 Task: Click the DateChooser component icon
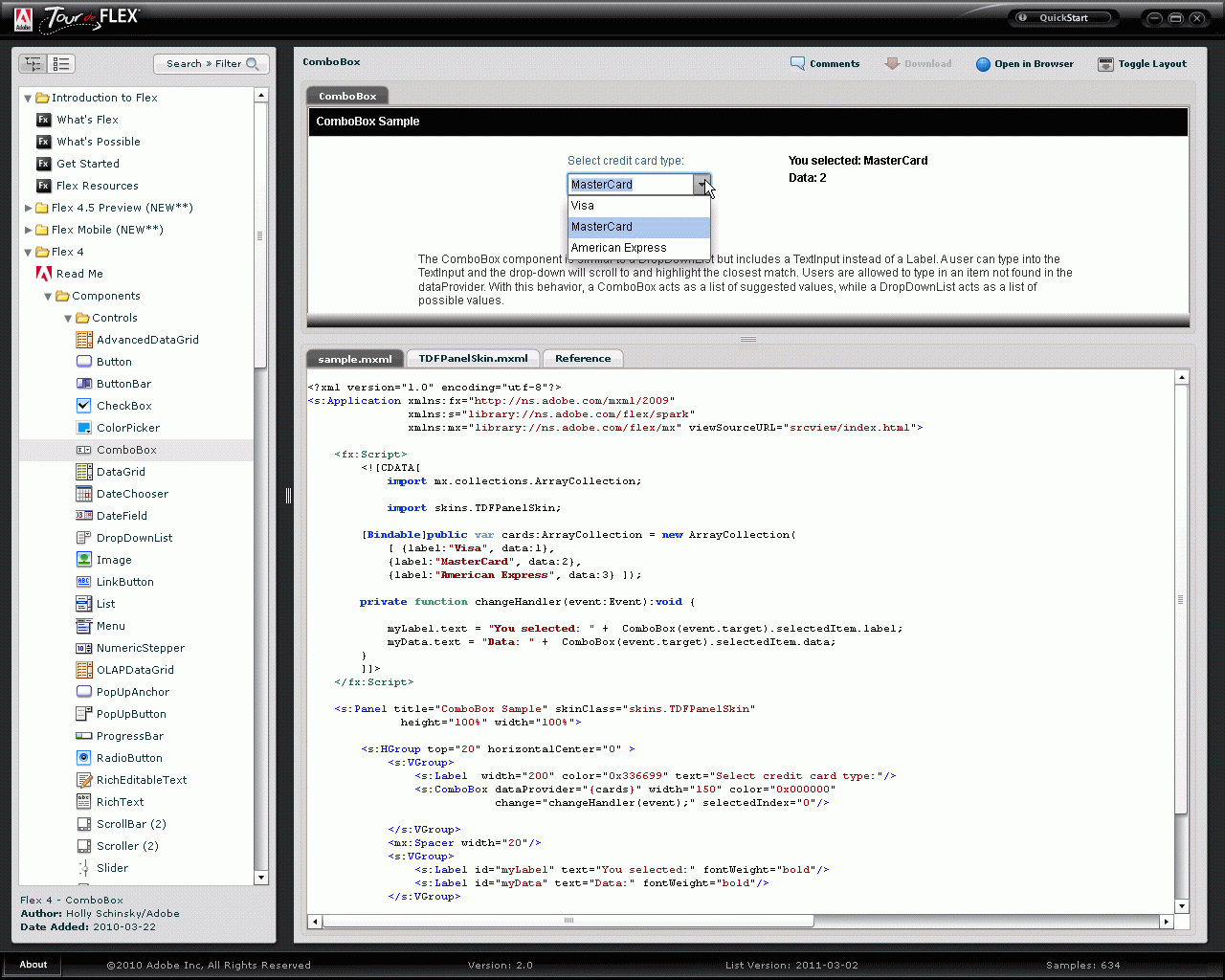[x=84, y=494]
